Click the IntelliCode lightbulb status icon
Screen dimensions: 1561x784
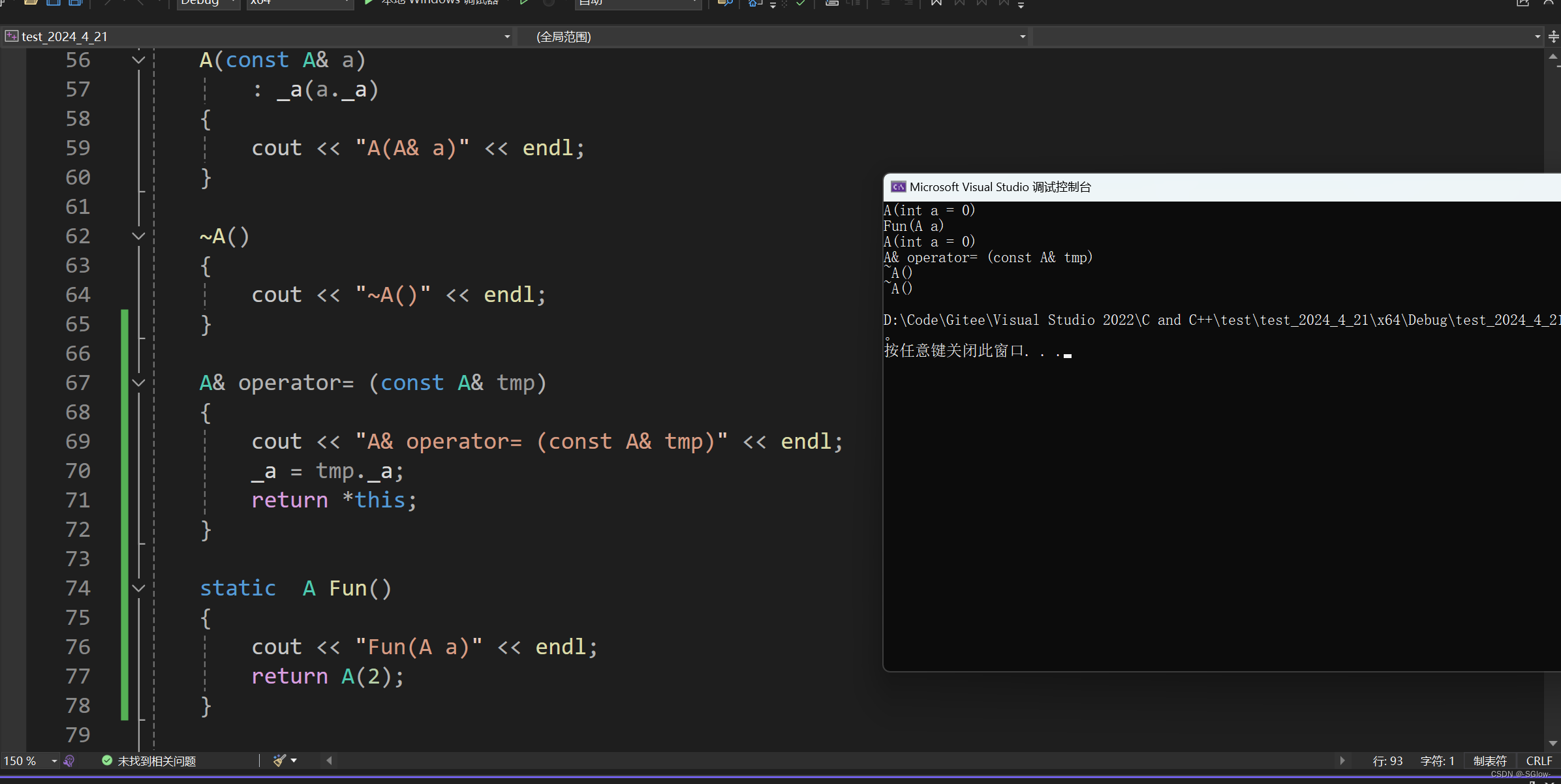click(69, 761)
